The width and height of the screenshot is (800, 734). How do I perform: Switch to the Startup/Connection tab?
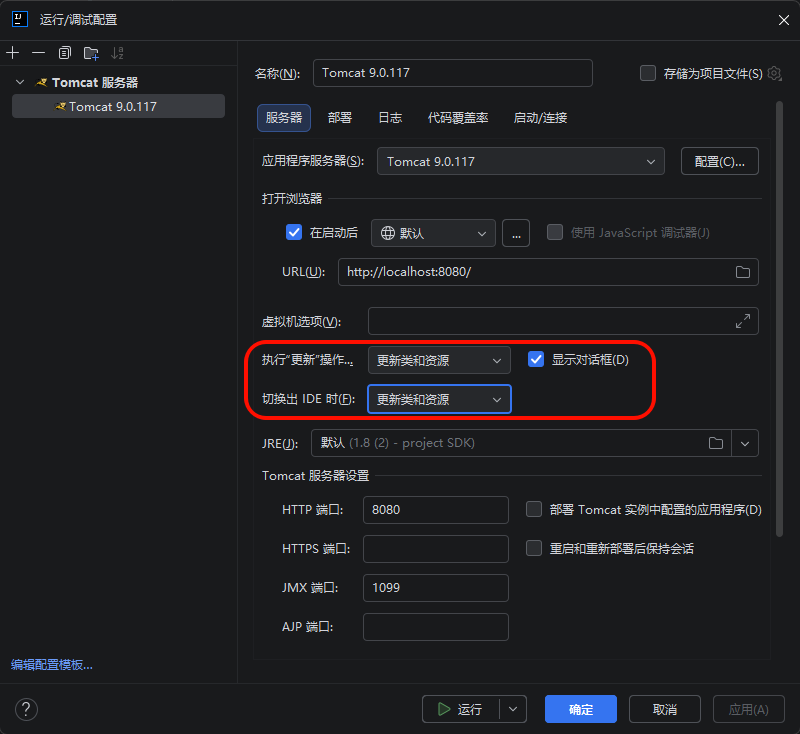coord(540,118)
